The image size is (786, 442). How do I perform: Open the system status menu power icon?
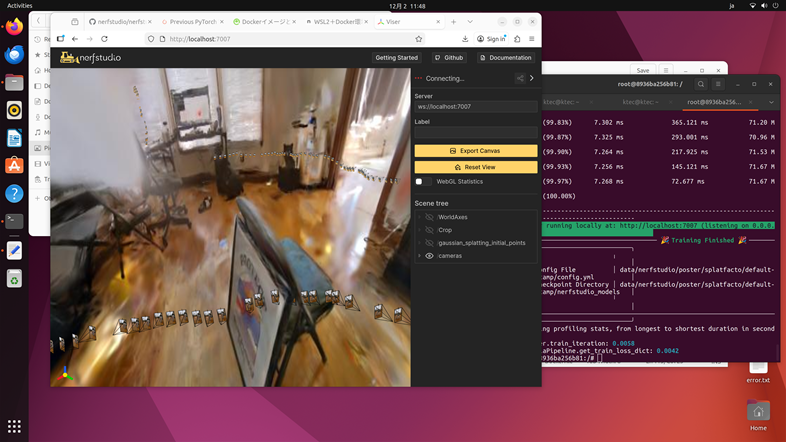(775, 6)
